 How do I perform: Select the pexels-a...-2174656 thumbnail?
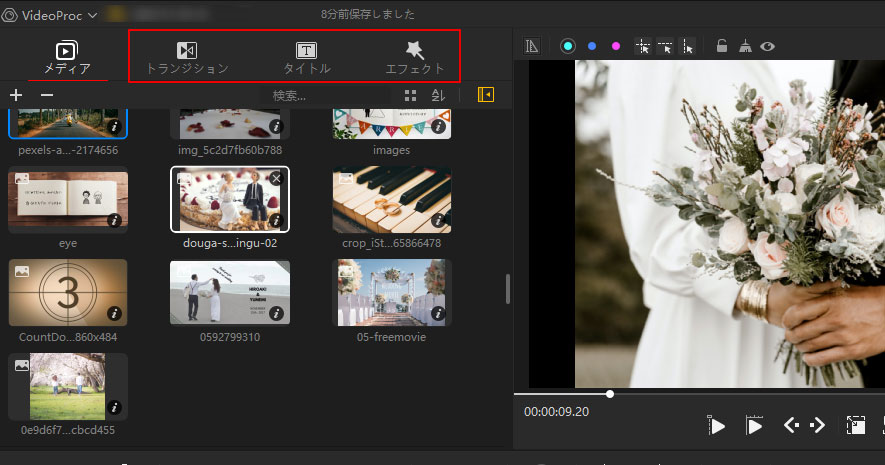pyautogui.click(x=68, y=124)
